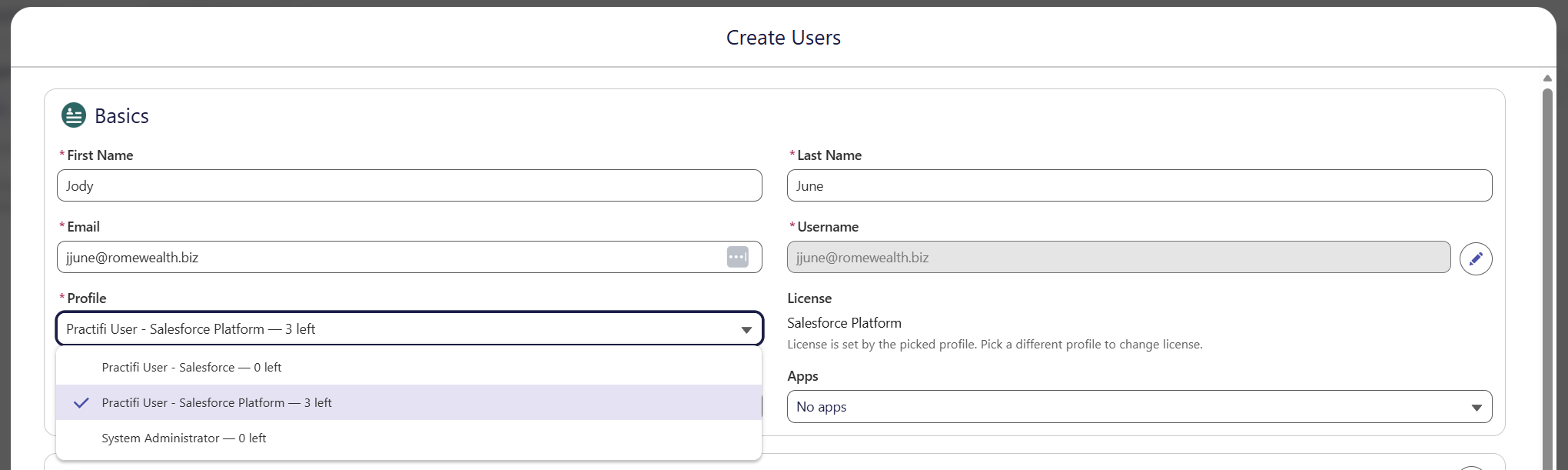This screenshot has height=470, width=1568.
Task: Click the vertical scrollbar thumb
Action: coord(1547,277)
